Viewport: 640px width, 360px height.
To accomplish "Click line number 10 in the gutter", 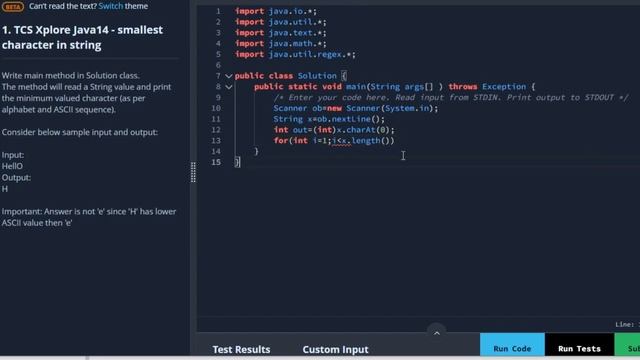I will [x=216, y=108].
